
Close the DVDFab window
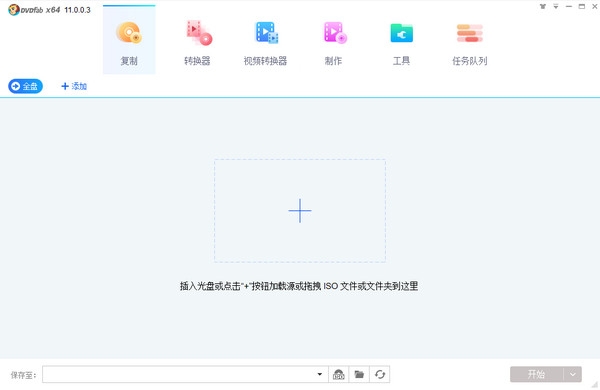click(x=595, y=7)
